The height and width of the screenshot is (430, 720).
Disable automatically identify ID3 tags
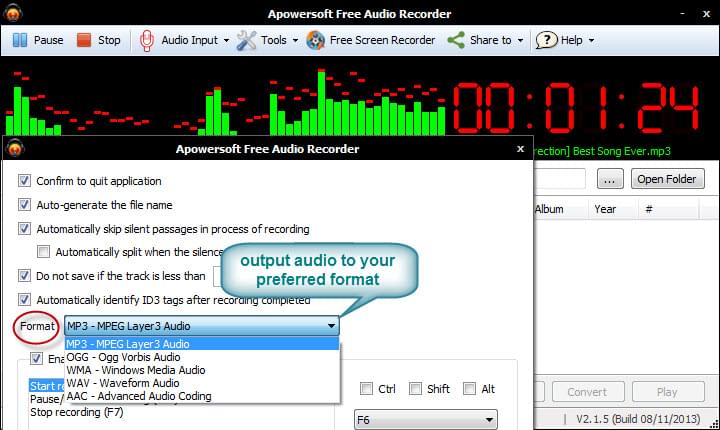(24, 300)
